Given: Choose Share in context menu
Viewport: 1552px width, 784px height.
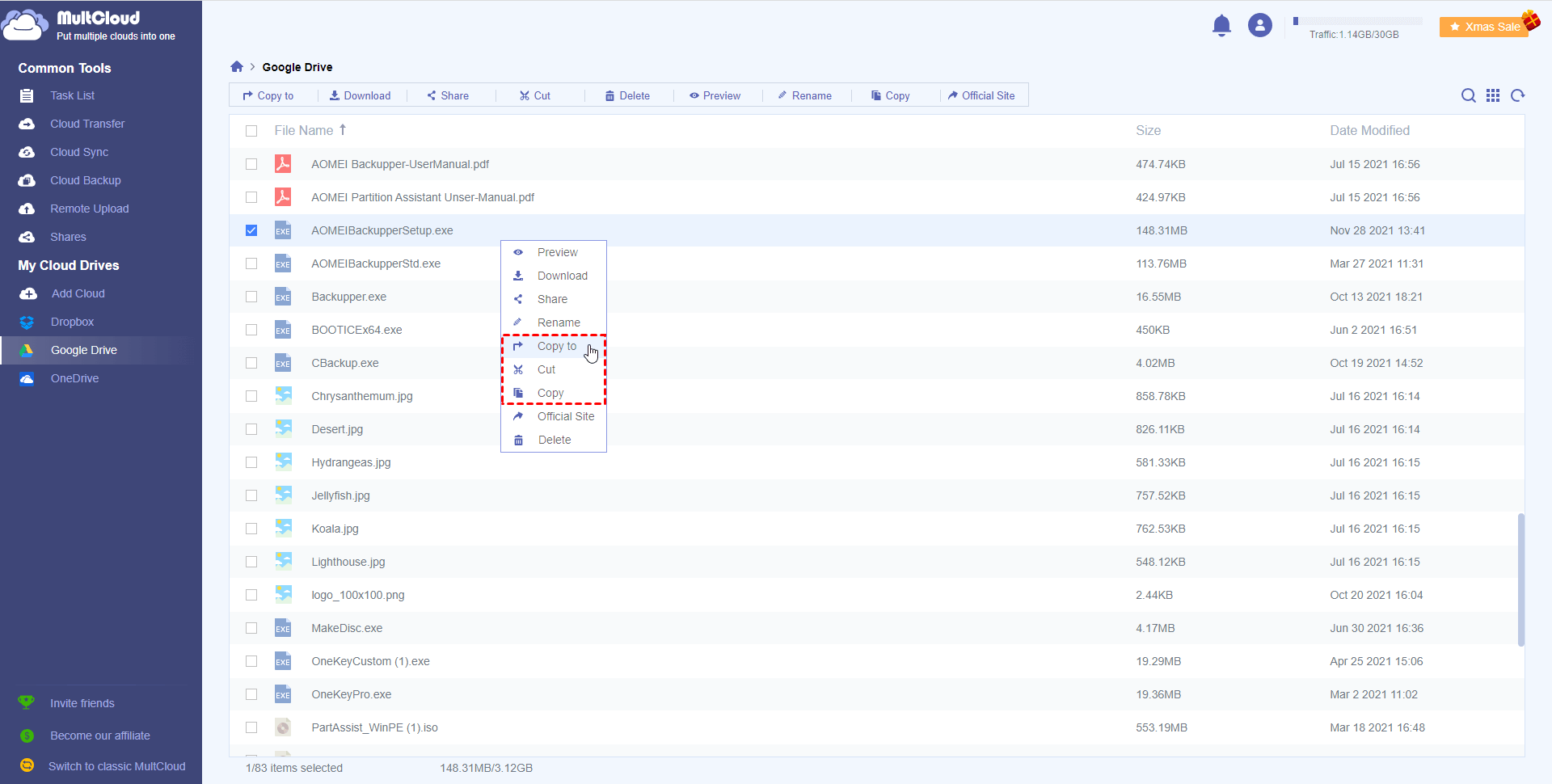Looking at the screenshot, I should coord(554,299).
